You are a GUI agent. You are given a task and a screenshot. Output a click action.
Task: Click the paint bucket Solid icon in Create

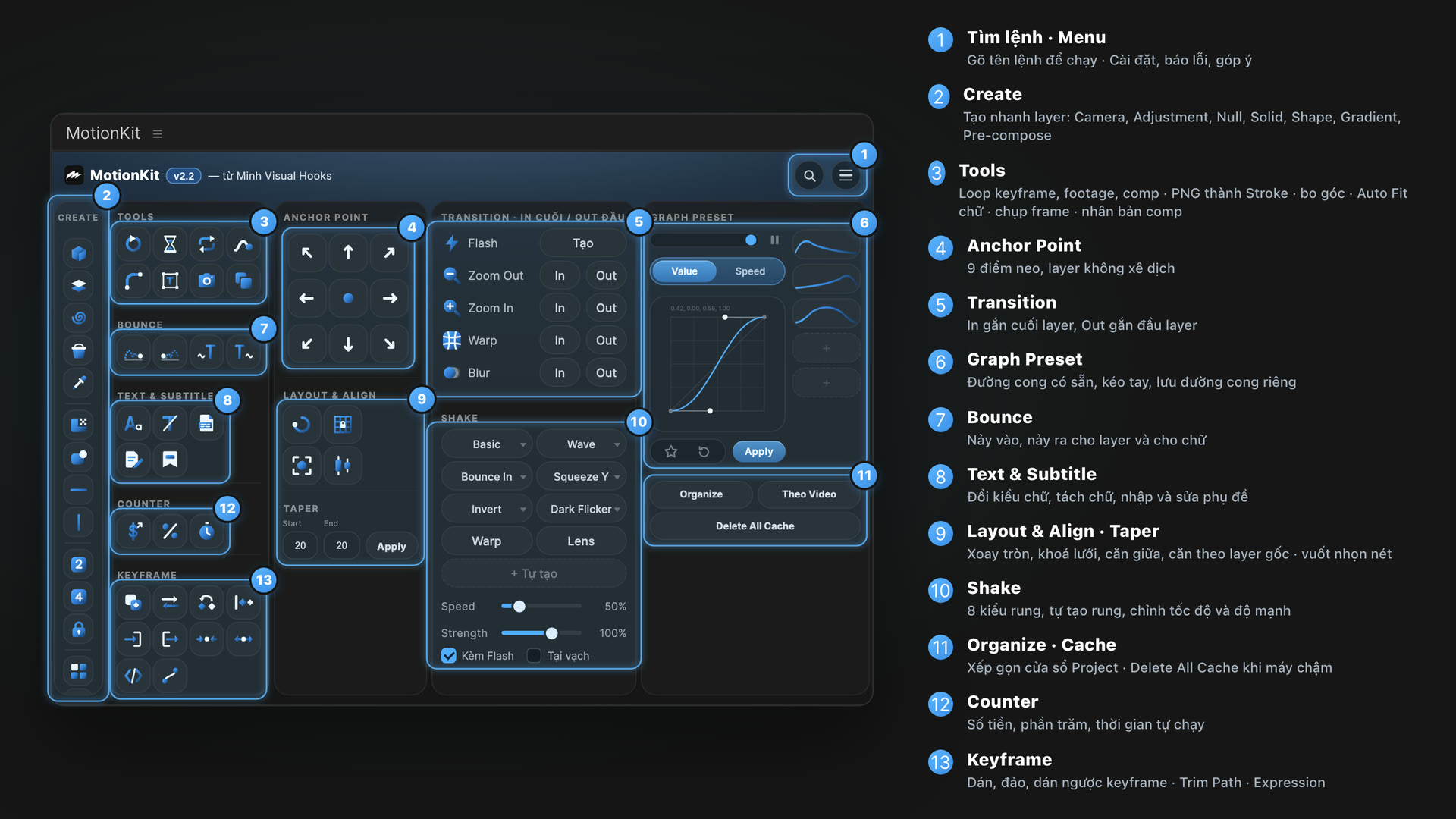(79, 350)
